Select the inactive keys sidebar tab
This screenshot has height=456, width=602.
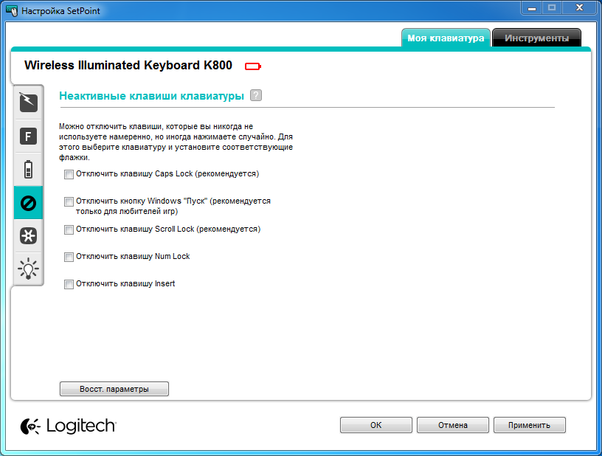[x=28, y=203]
